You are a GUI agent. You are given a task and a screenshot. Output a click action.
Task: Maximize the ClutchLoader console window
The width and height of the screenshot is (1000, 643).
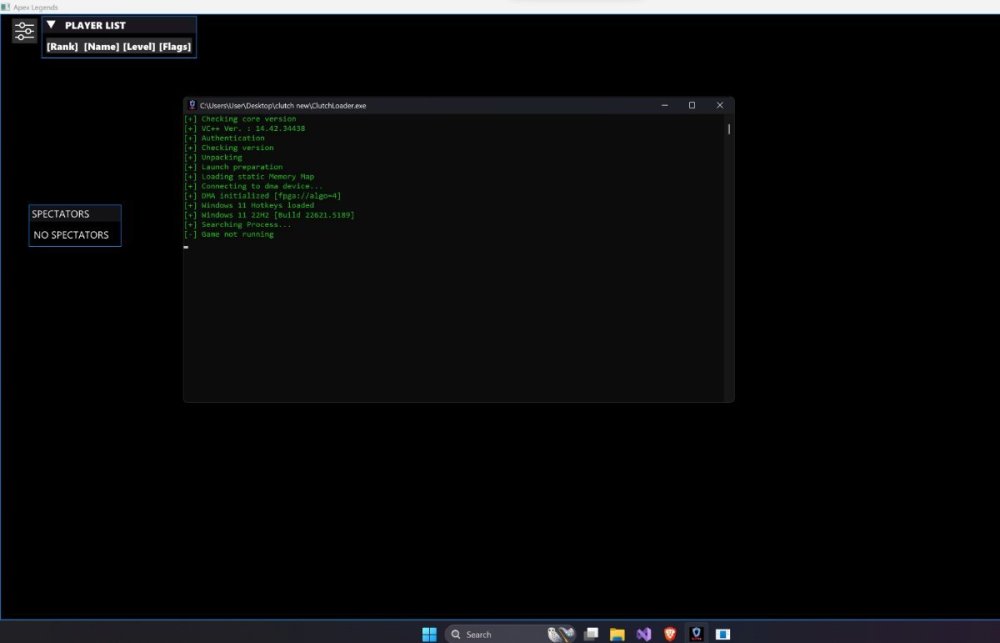pyautogui.click(x=691, y=105)
